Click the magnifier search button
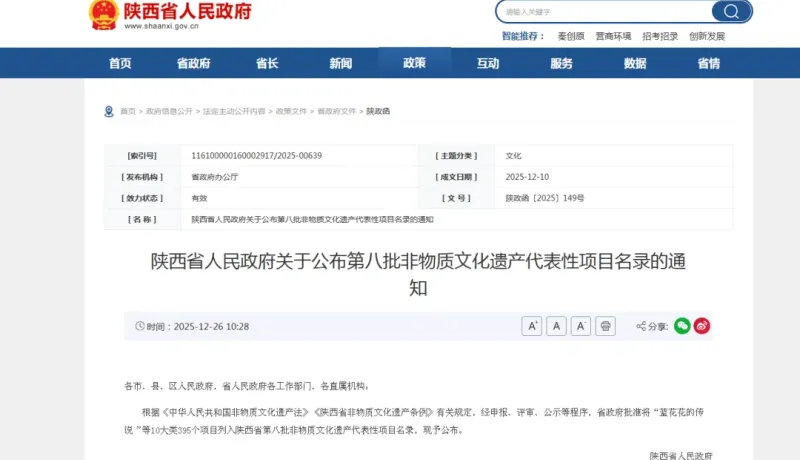Image resolution: width=800 pixels, height=460 pixels. point(731,12)
